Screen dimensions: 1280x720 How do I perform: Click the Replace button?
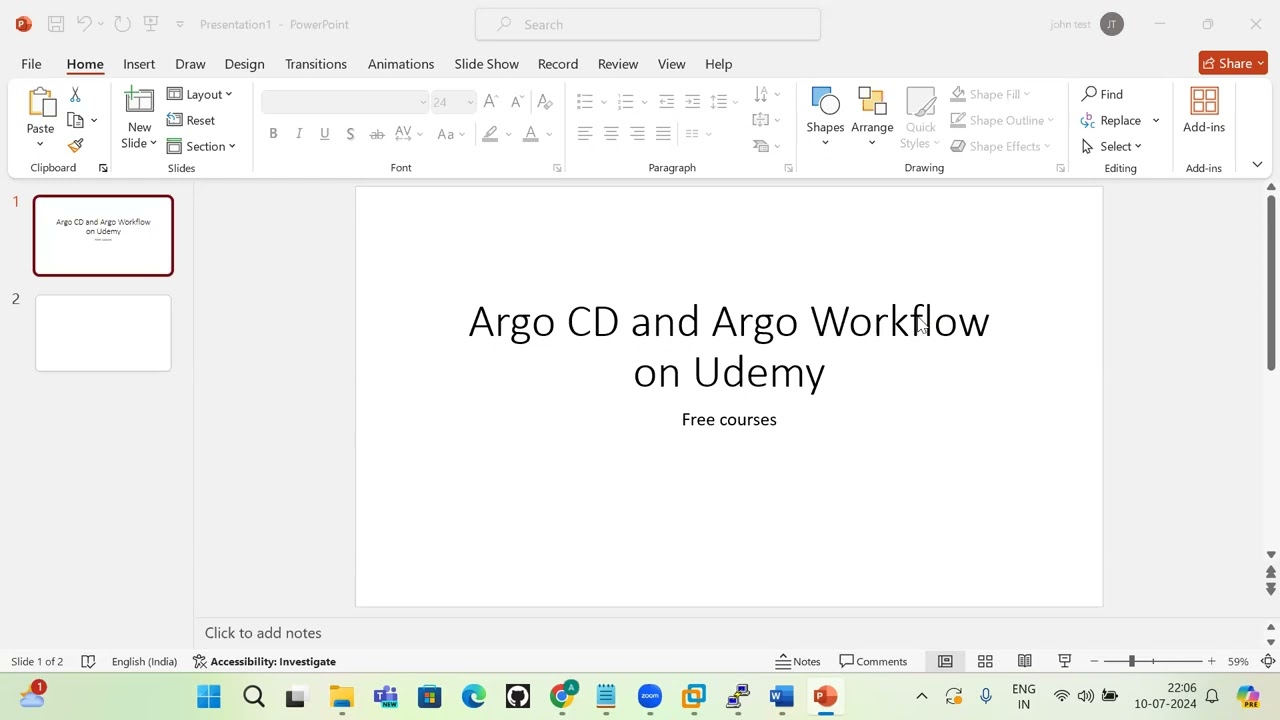[x=1112, y=120]
